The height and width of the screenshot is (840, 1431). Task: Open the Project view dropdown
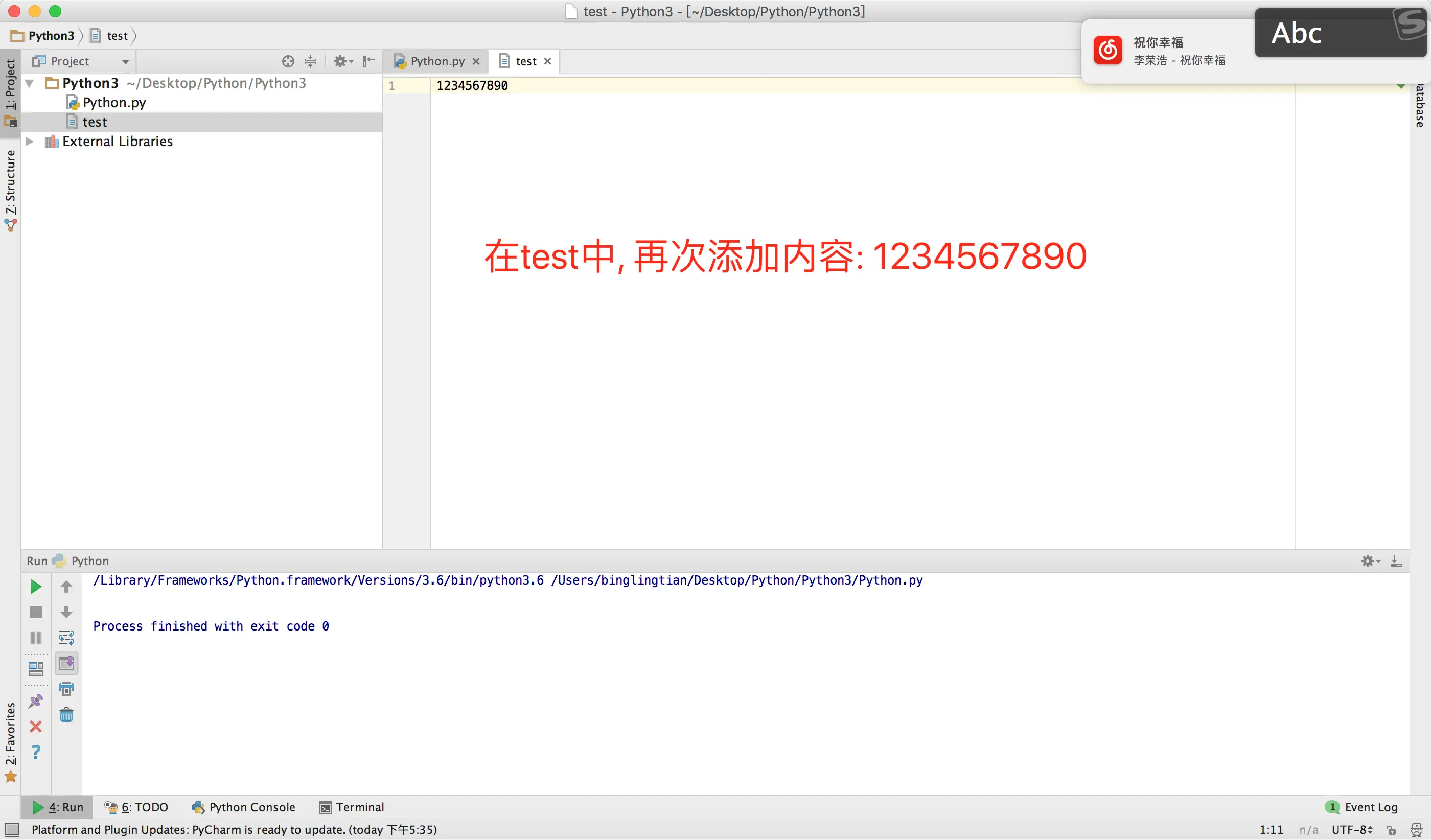(126, 62)
